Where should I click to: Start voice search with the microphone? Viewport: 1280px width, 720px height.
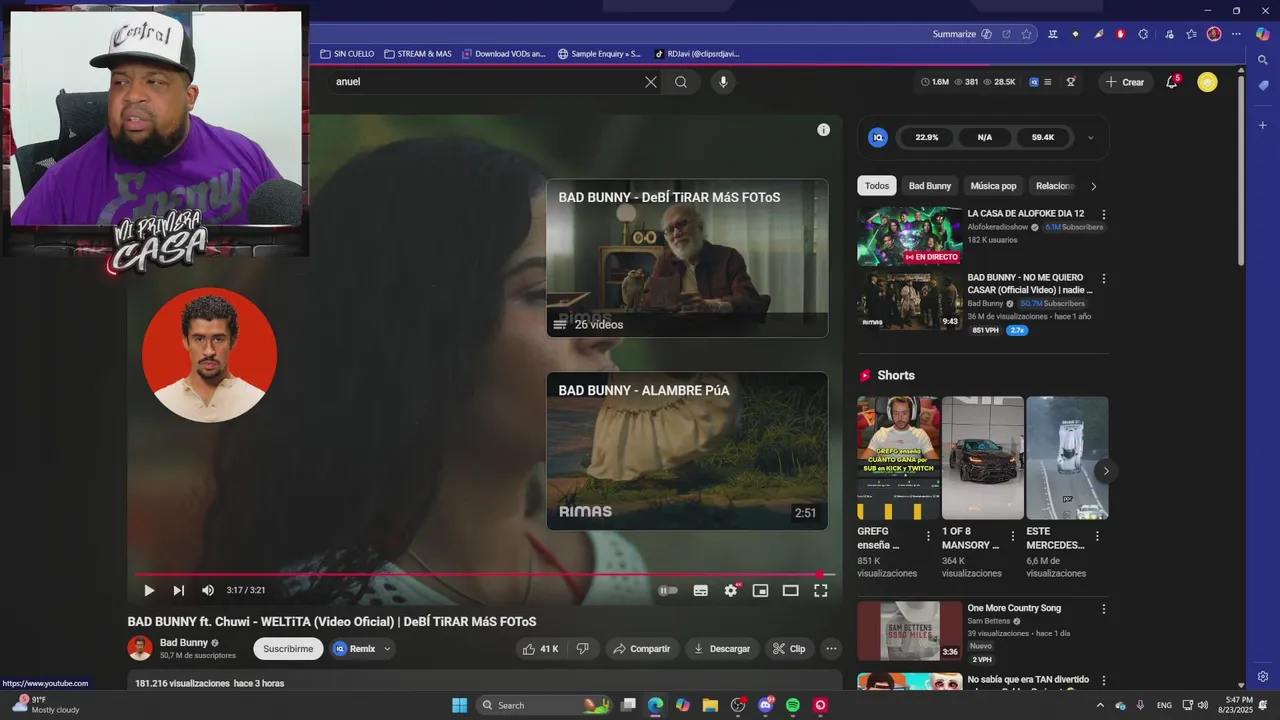pyautogui.click(x=723, y=82)
